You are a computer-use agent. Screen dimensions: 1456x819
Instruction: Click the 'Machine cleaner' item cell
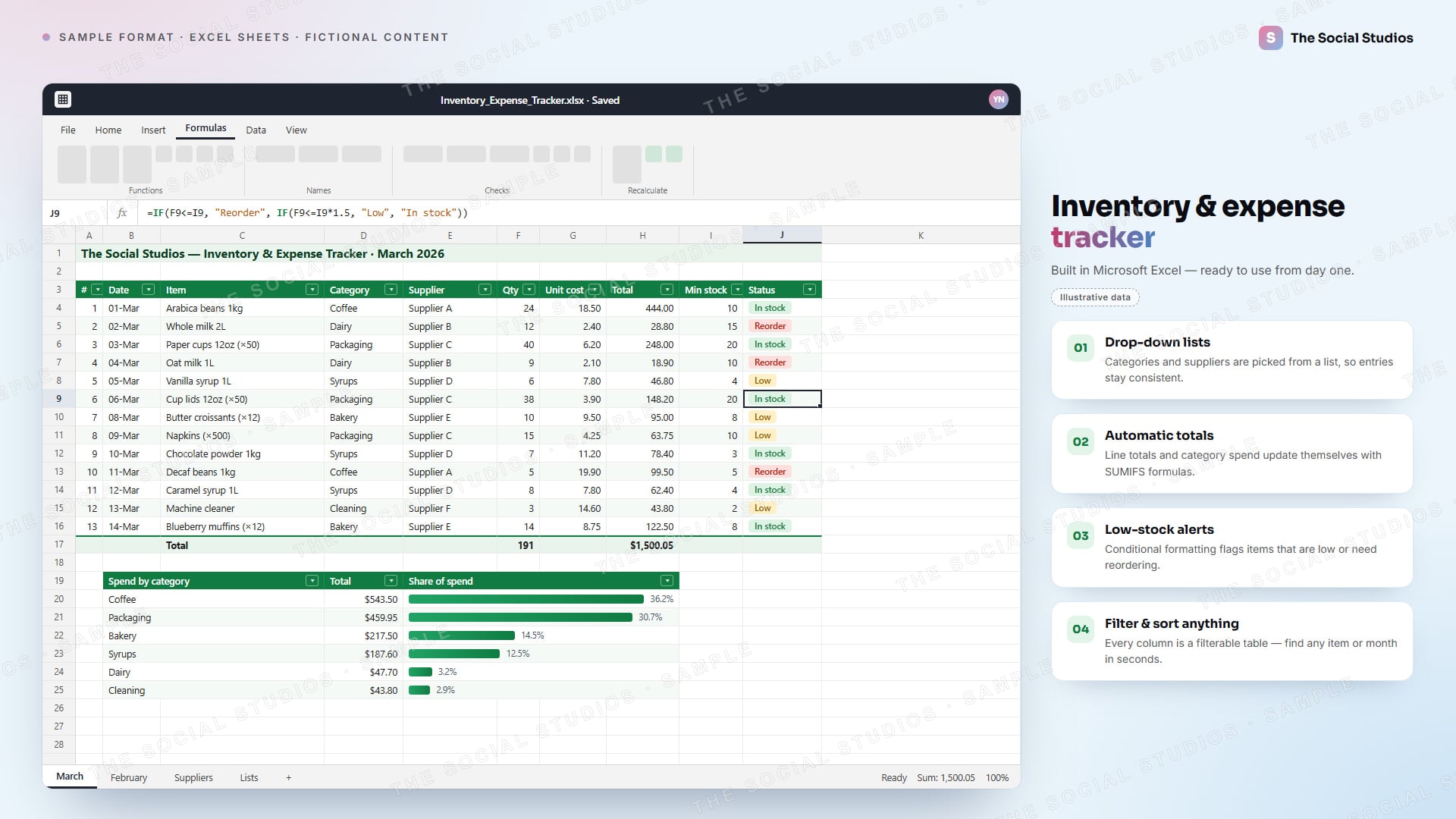(242, 508)
